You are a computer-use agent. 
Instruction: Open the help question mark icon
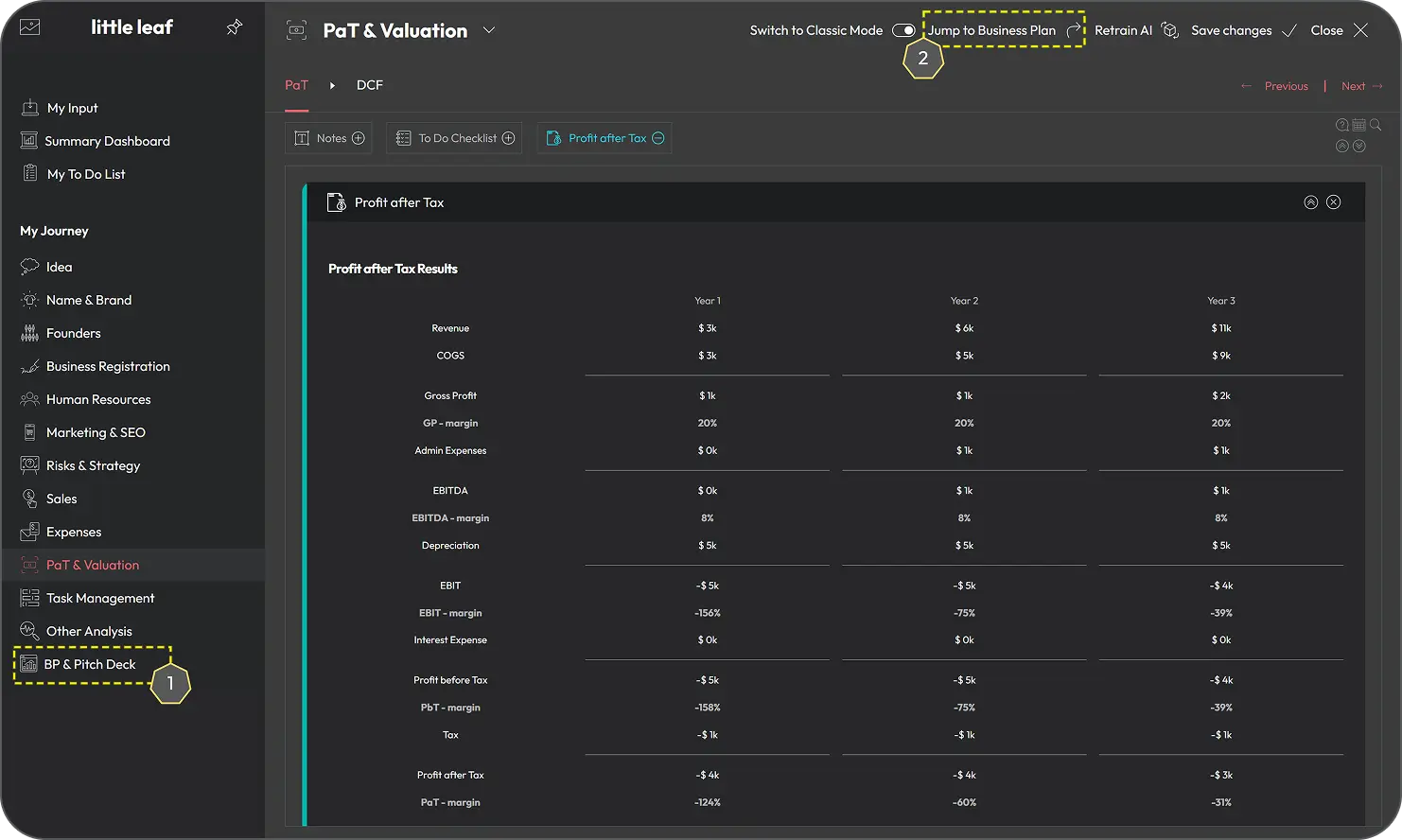click(1341, 125)
